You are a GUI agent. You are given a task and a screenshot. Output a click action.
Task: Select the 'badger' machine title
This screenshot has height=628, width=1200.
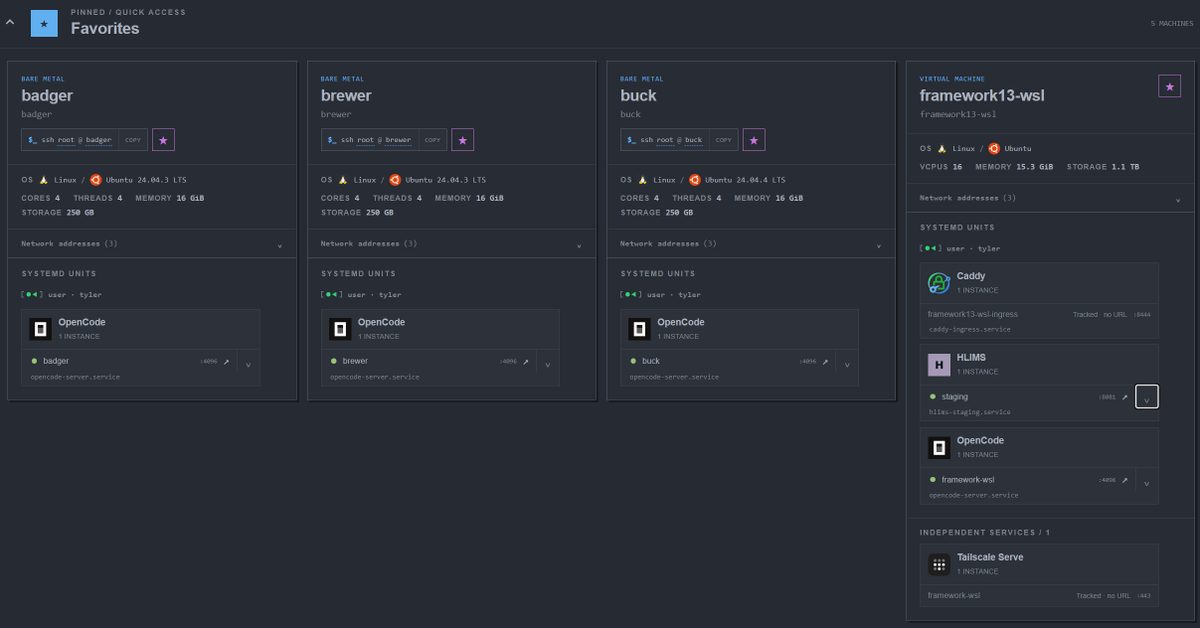pyautogui.click(x=47, y=96)
